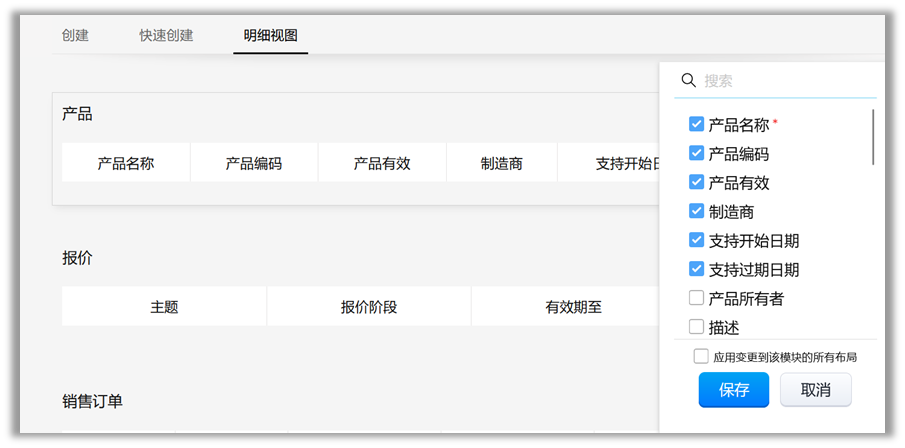The image size is (905, 448).
Task: Open the 快速创建 tab
Action: 166,36
